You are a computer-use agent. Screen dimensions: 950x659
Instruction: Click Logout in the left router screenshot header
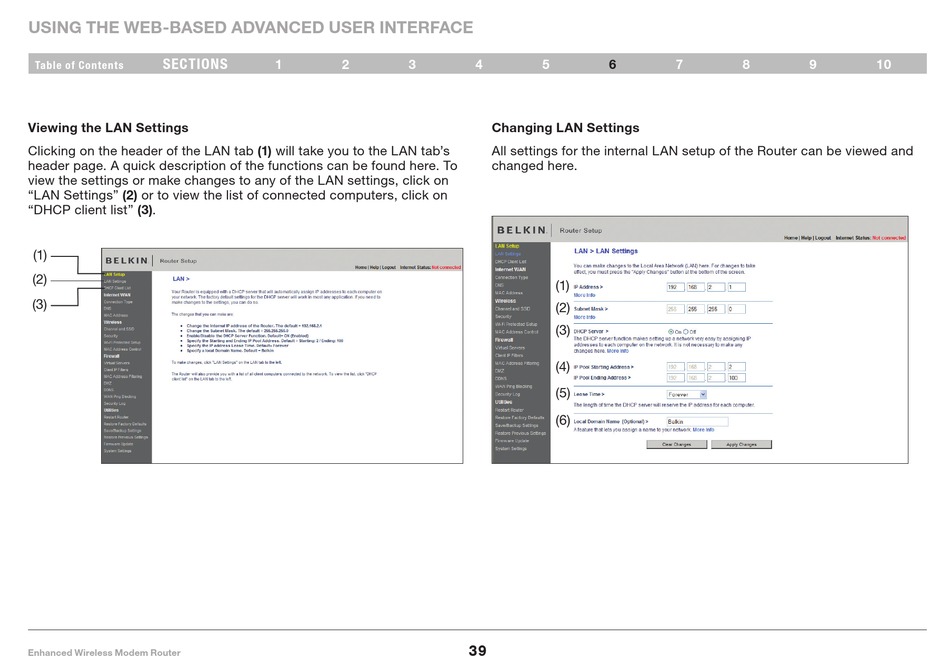(x=388, y=267)
